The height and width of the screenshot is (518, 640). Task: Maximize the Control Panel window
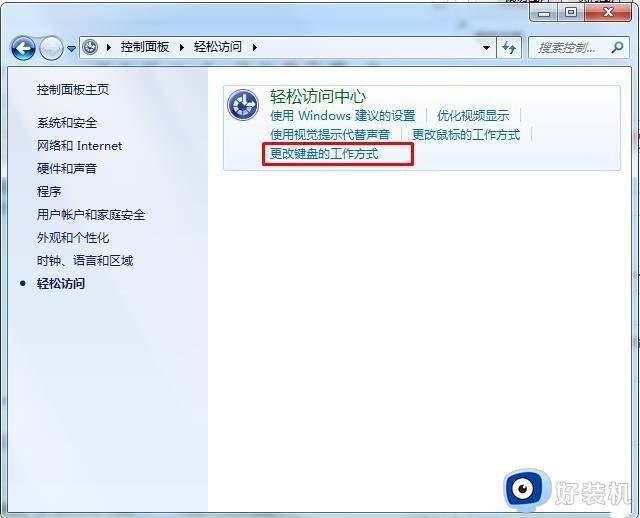click(x=571, y=12)
